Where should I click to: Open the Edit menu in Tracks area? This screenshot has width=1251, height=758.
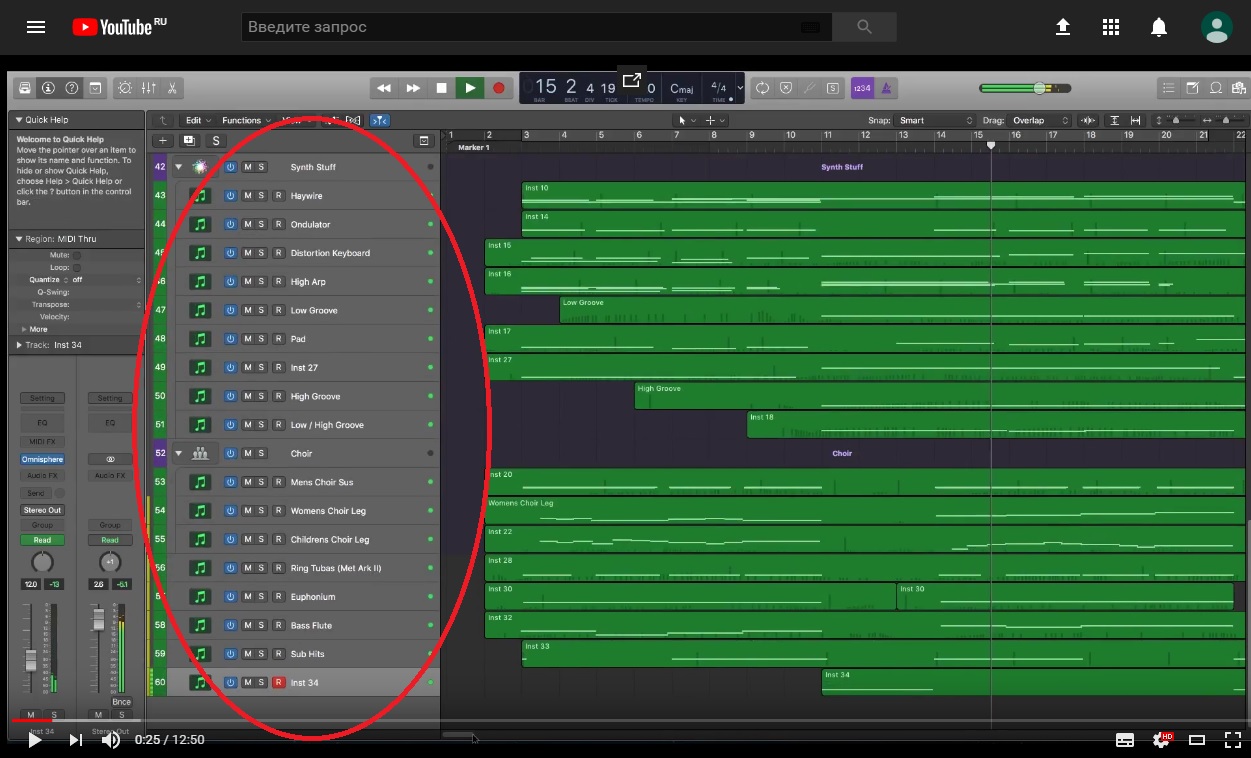tap(198, 120)
